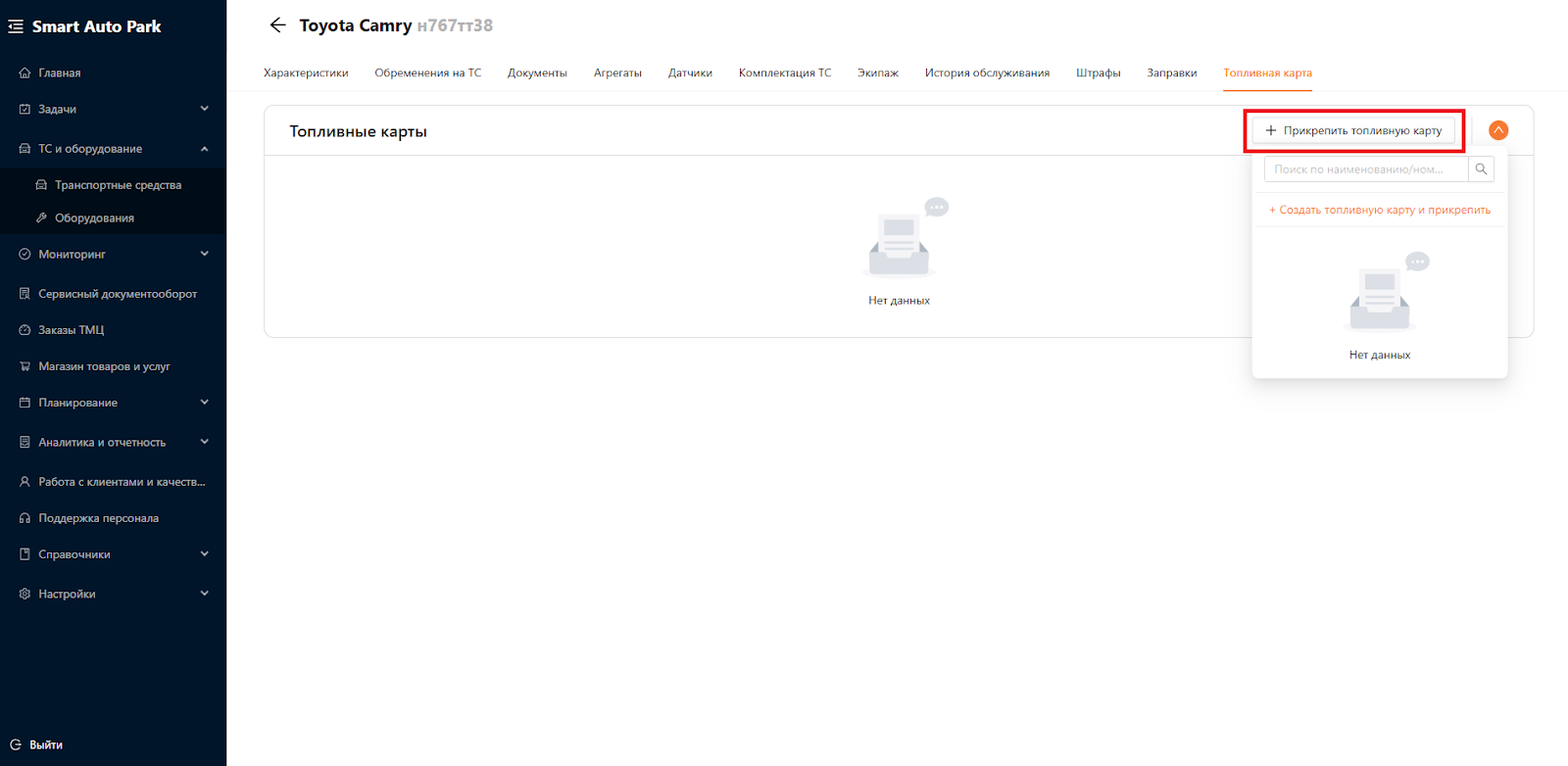The width and height of the screenshot is (1568, 766).
Task: Switch to the Заправки tab
Action: [1171, 73]
